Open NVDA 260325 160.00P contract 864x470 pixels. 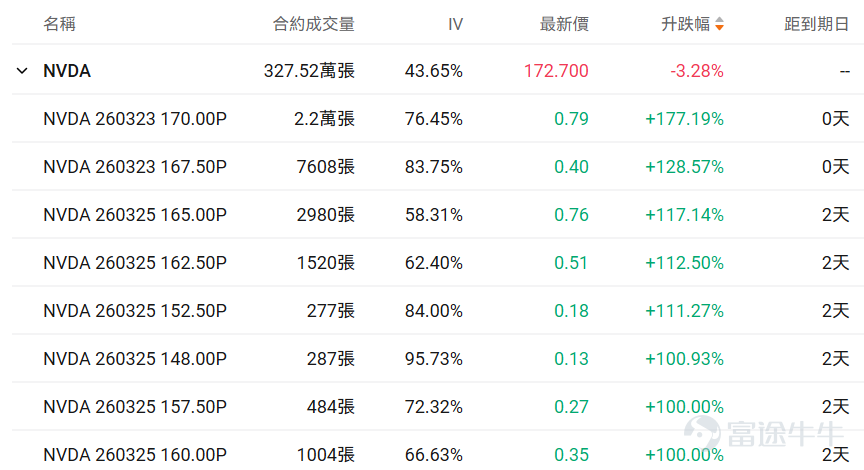tap(135, 455)
